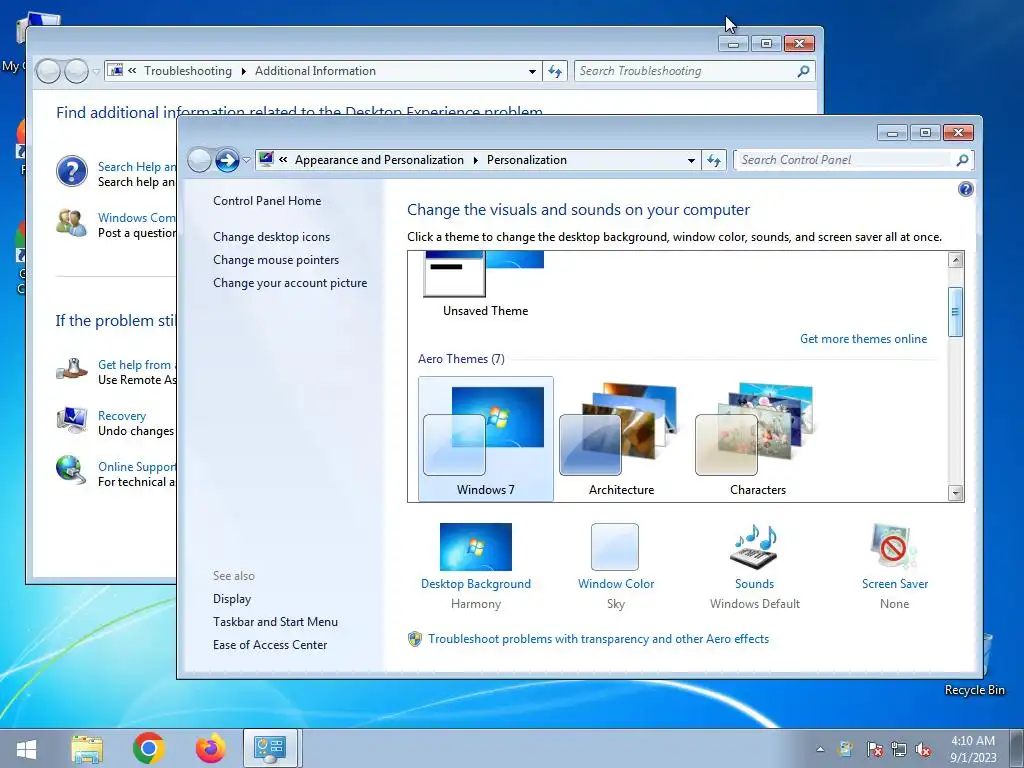Click theme list scroll up arrow
This screenshot has width=1024, height=768.
point(955,260)
